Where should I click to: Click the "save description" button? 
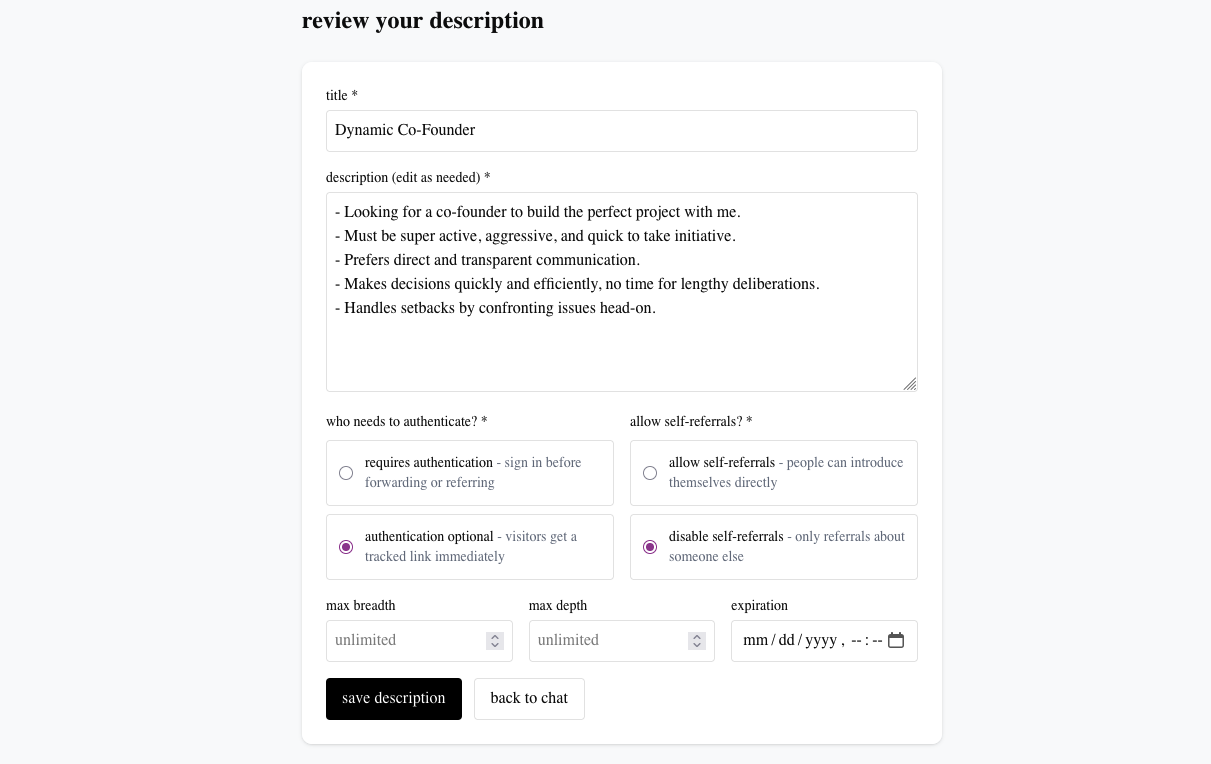pyautogui.click(x=393, y=698)
